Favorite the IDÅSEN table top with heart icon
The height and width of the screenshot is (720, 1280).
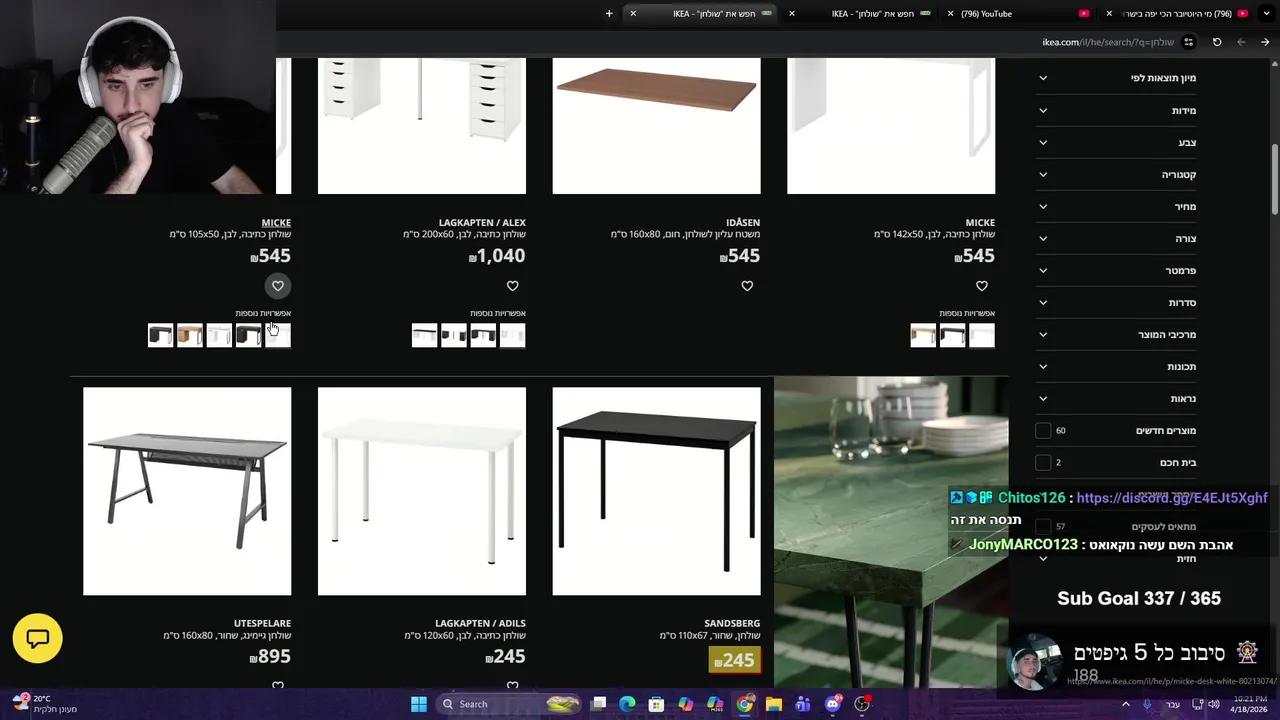click(747, 286)
